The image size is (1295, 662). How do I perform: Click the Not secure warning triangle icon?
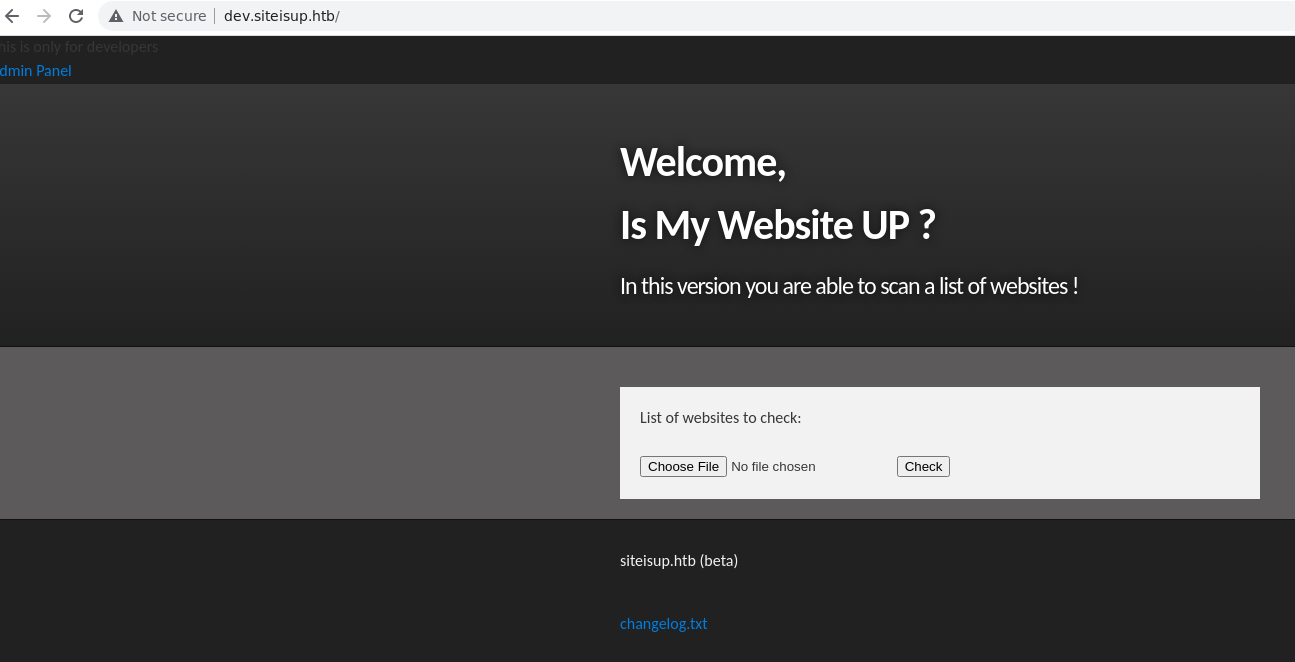pos(116,16)
